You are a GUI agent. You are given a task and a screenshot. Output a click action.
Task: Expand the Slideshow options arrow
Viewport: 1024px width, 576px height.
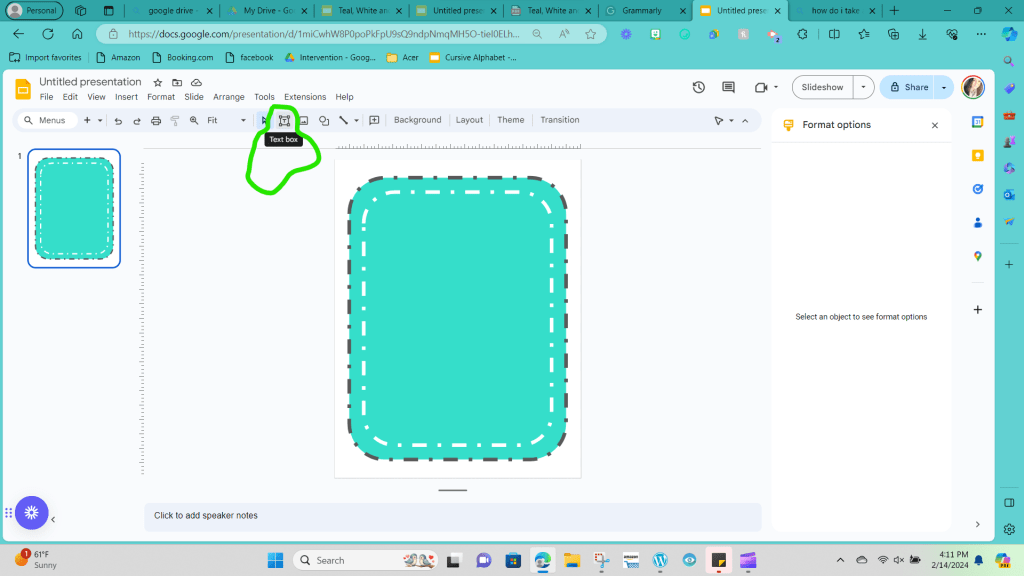point(863,87)
